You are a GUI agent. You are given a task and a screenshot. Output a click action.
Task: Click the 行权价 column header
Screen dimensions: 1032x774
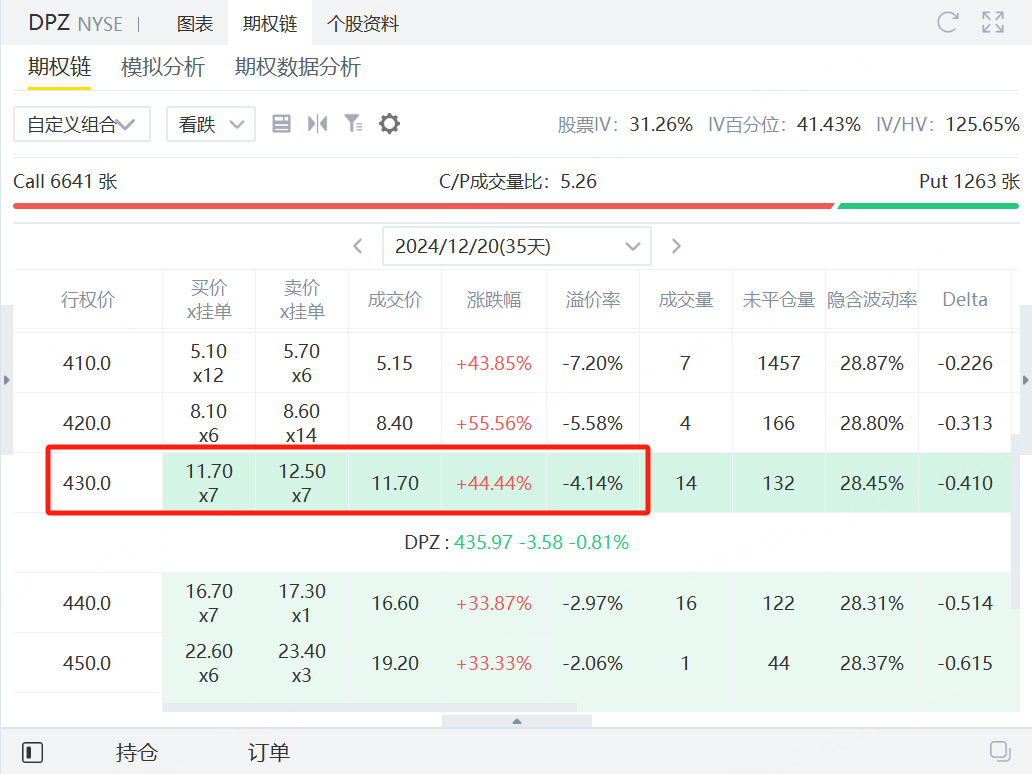coord(88,299)
